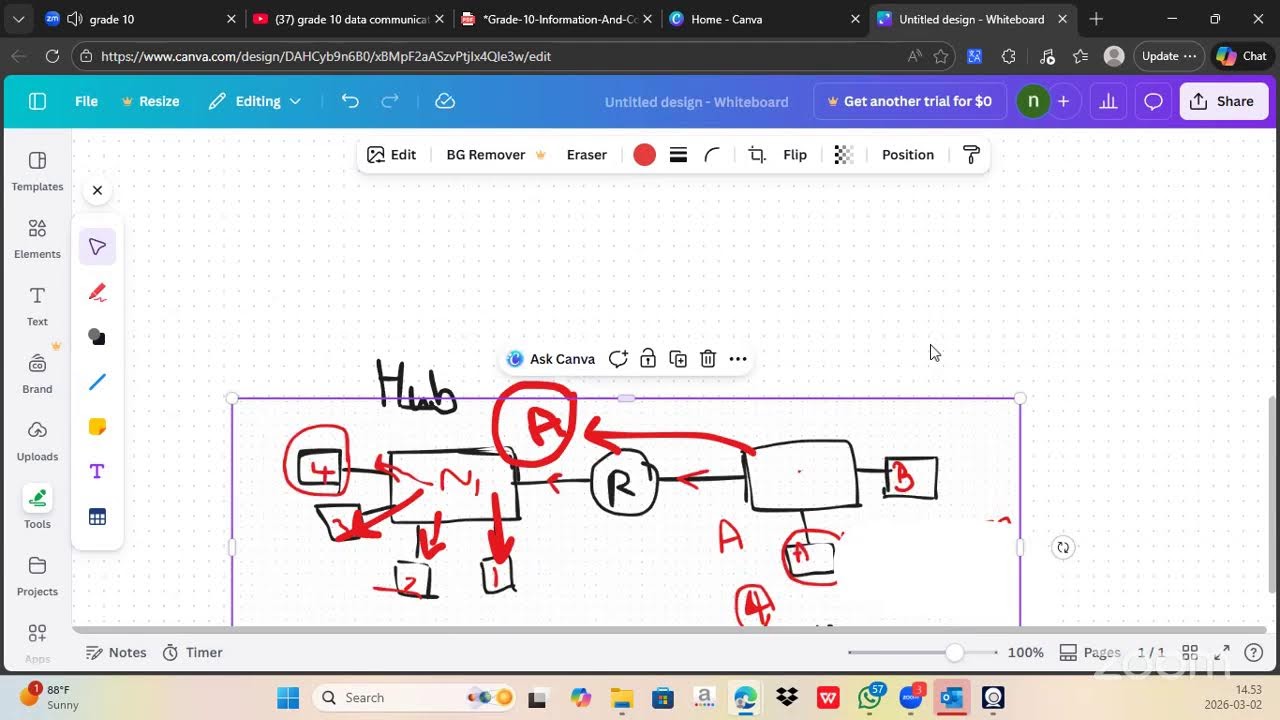Open the Uploads sidebar panel

click(x=37, y=441)
